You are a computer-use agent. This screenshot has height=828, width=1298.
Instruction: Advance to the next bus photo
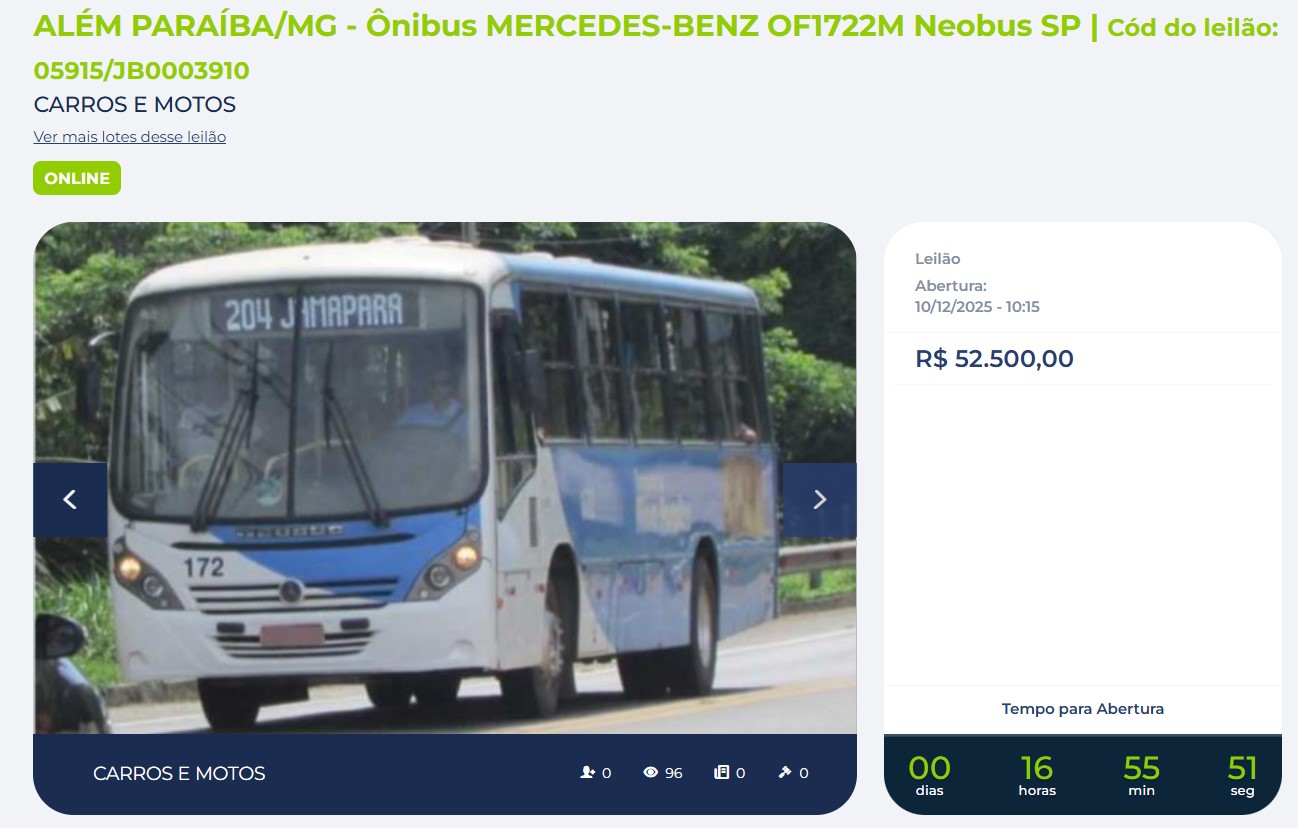(x=819, y=500)
